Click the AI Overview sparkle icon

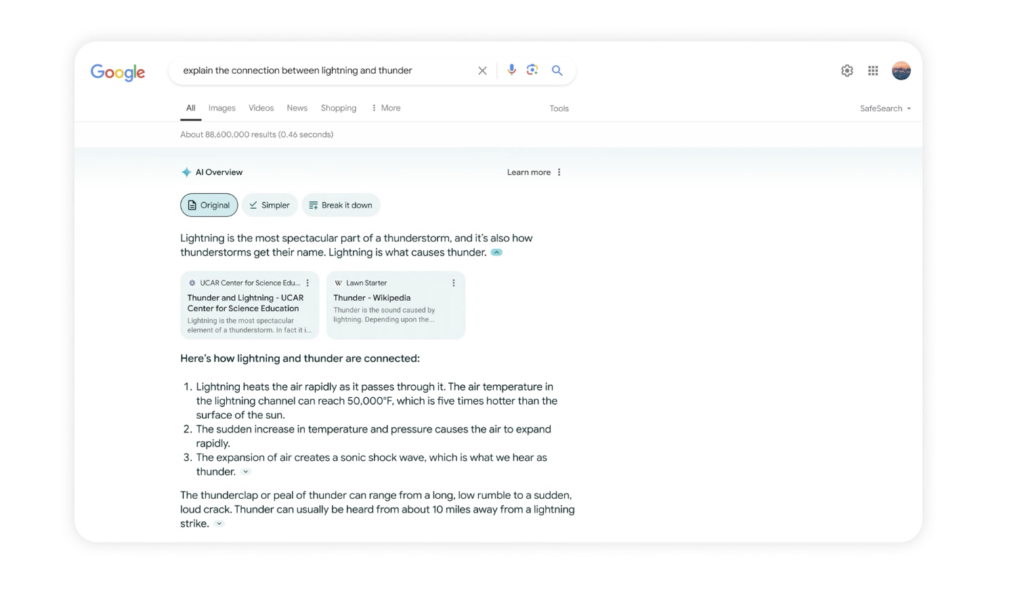click(x=186, y=172)
